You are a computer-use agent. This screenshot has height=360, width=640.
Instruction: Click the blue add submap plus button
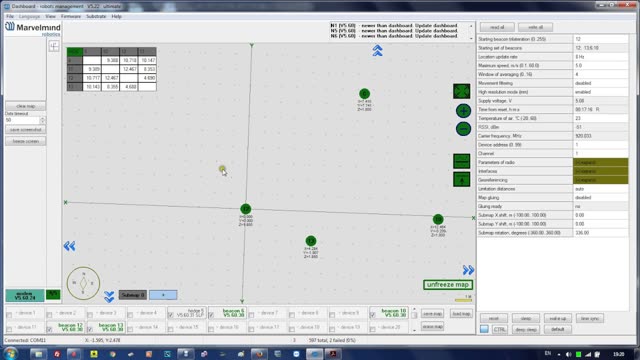(x=163, y=295)
